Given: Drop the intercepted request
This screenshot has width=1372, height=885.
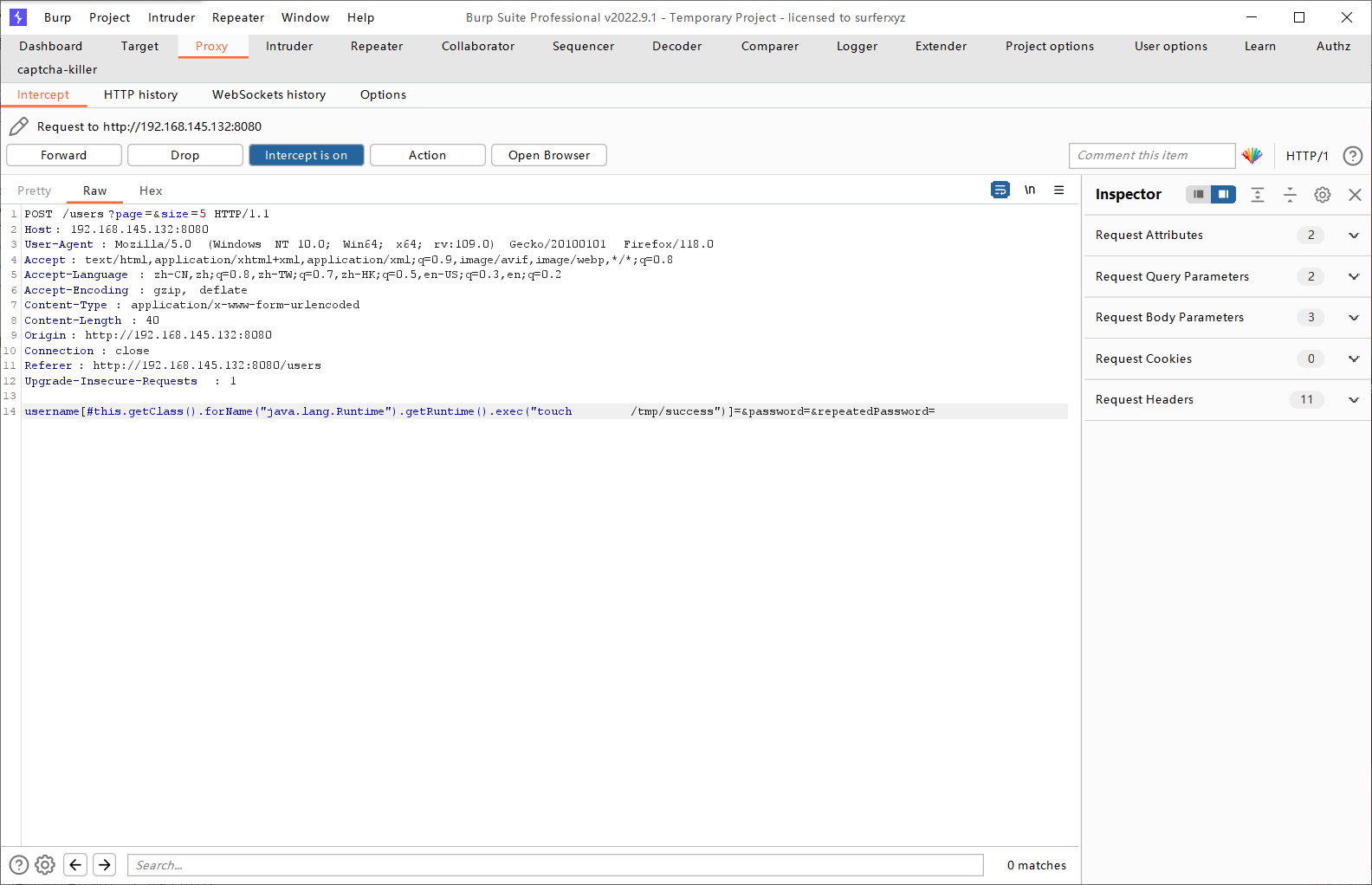Looking at the screenshot, I should click(x=185, y=155).
